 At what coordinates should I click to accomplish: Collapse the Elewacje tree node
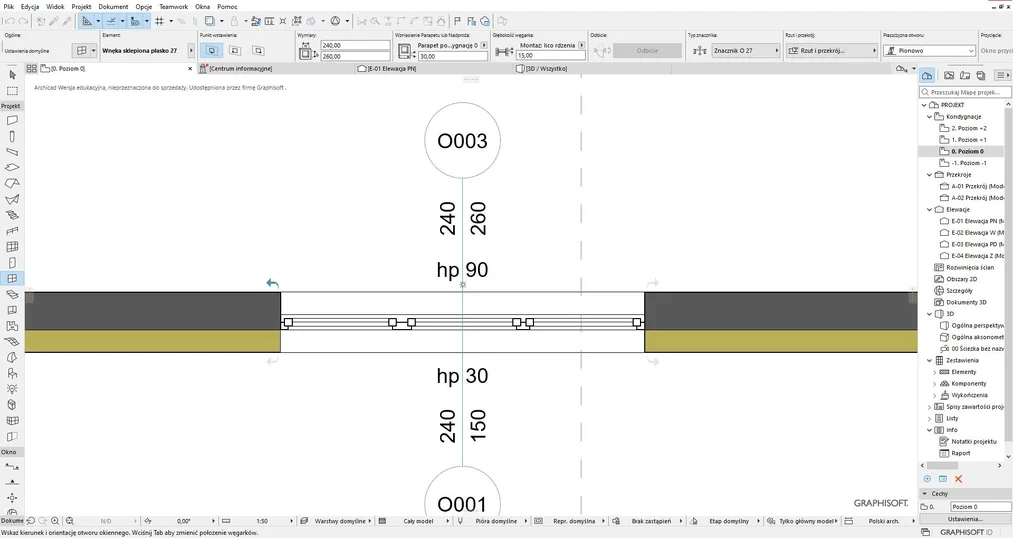coord(930,210)
